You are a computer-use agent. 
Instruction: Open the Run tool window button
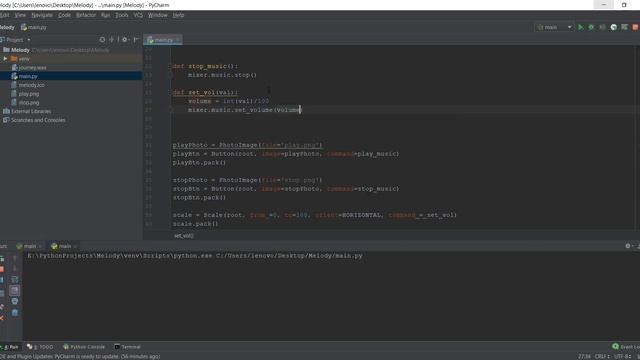10,347
